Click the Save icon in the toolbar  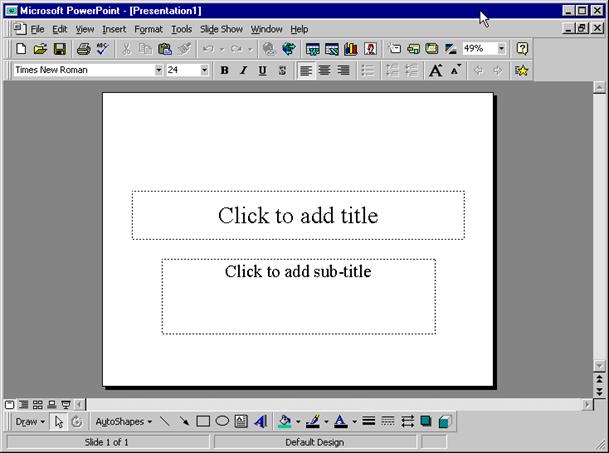pyautogui.click(x=59, y=48)
